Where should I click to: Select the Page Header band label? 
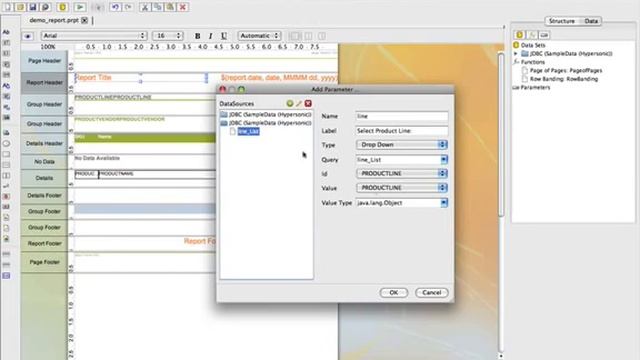coord(44,61)
